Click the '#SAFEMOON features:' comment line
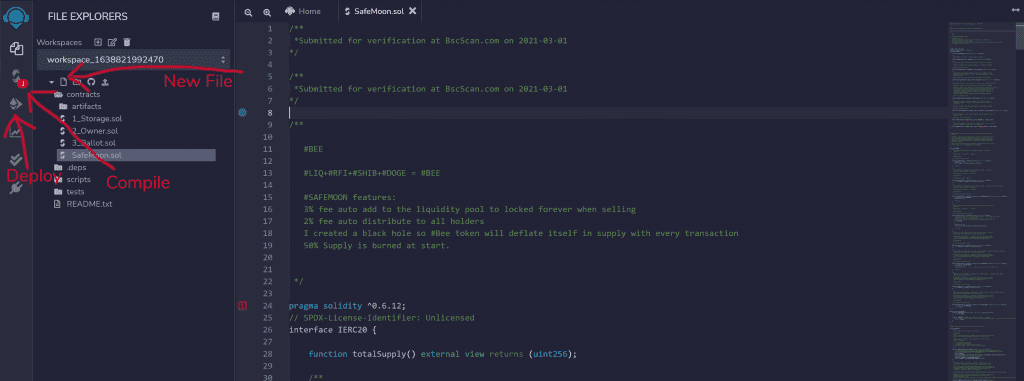 [349, 197]
